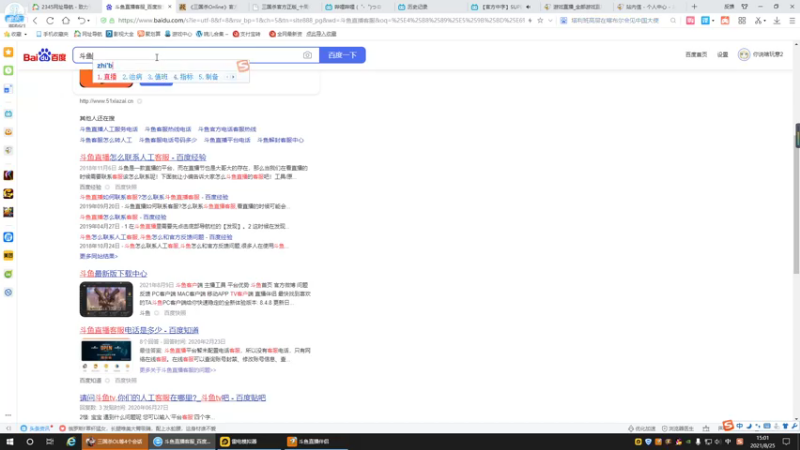Choose IME candidate 1 直播
The height and width of the screenshot is (450, 800).
107,77
